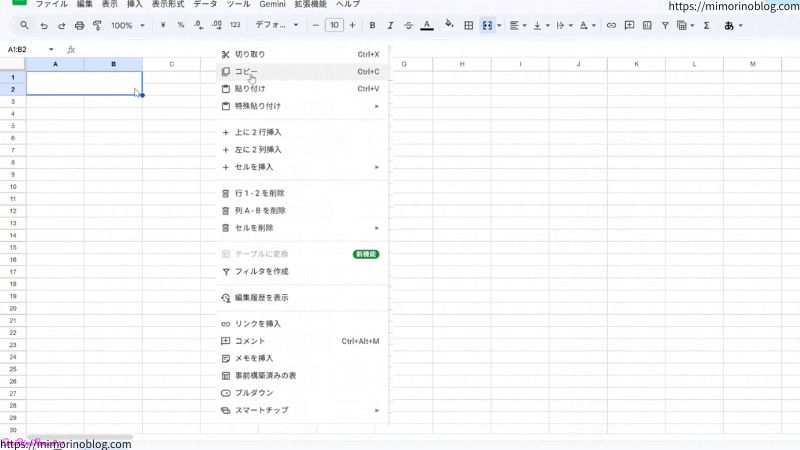The width and height of the screenshot is (800, 450).
Task: Decrease decimal places
Action: [198, 25]
